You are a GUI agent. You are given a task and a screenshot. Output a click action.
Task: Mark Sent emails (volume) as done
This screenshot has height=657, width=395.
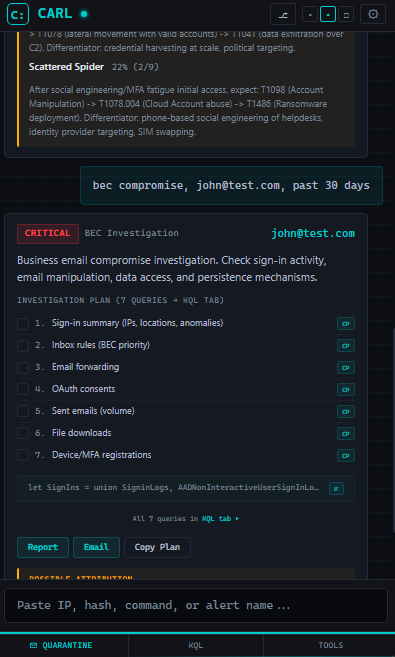[23, 411]
